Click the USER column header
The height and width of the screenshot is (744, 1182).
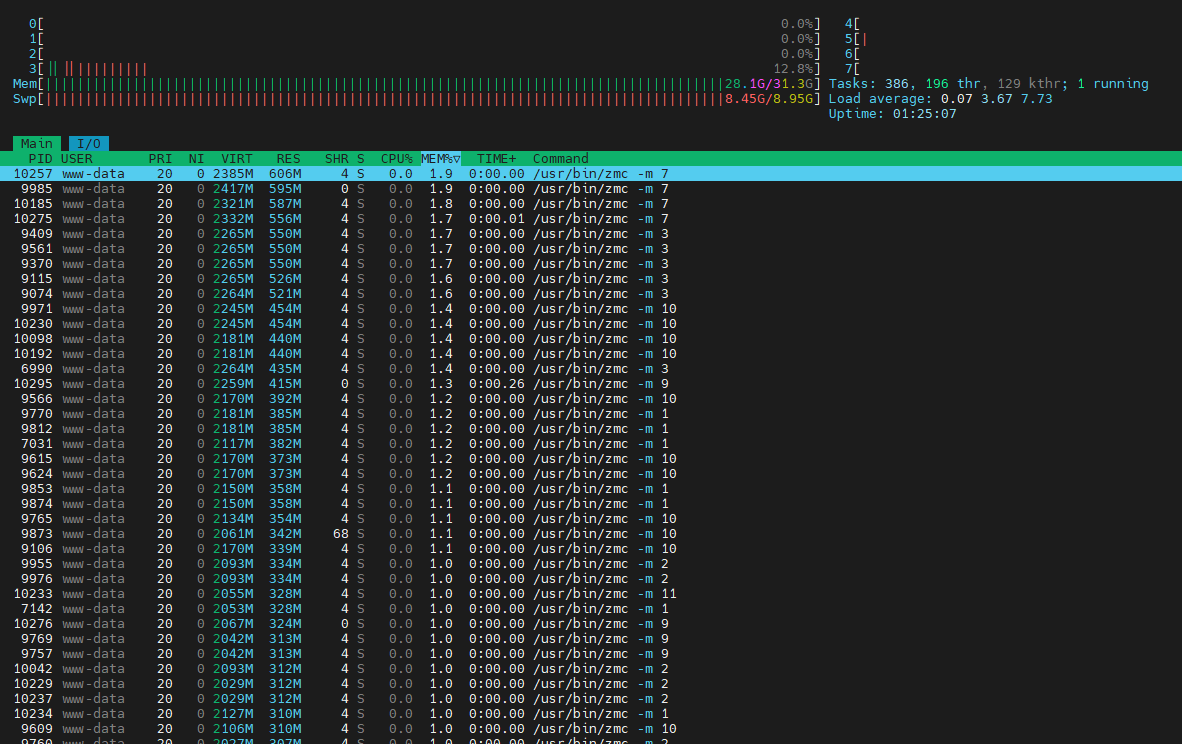coord(77,158)
